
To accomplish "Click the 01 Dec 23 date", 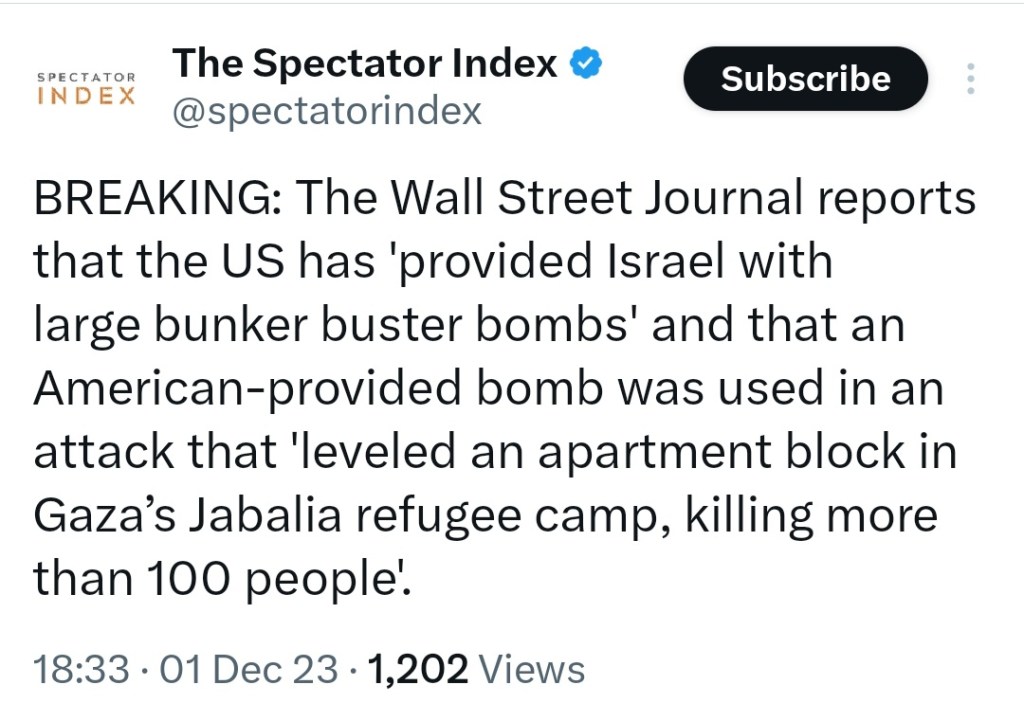I will point(249,669).
